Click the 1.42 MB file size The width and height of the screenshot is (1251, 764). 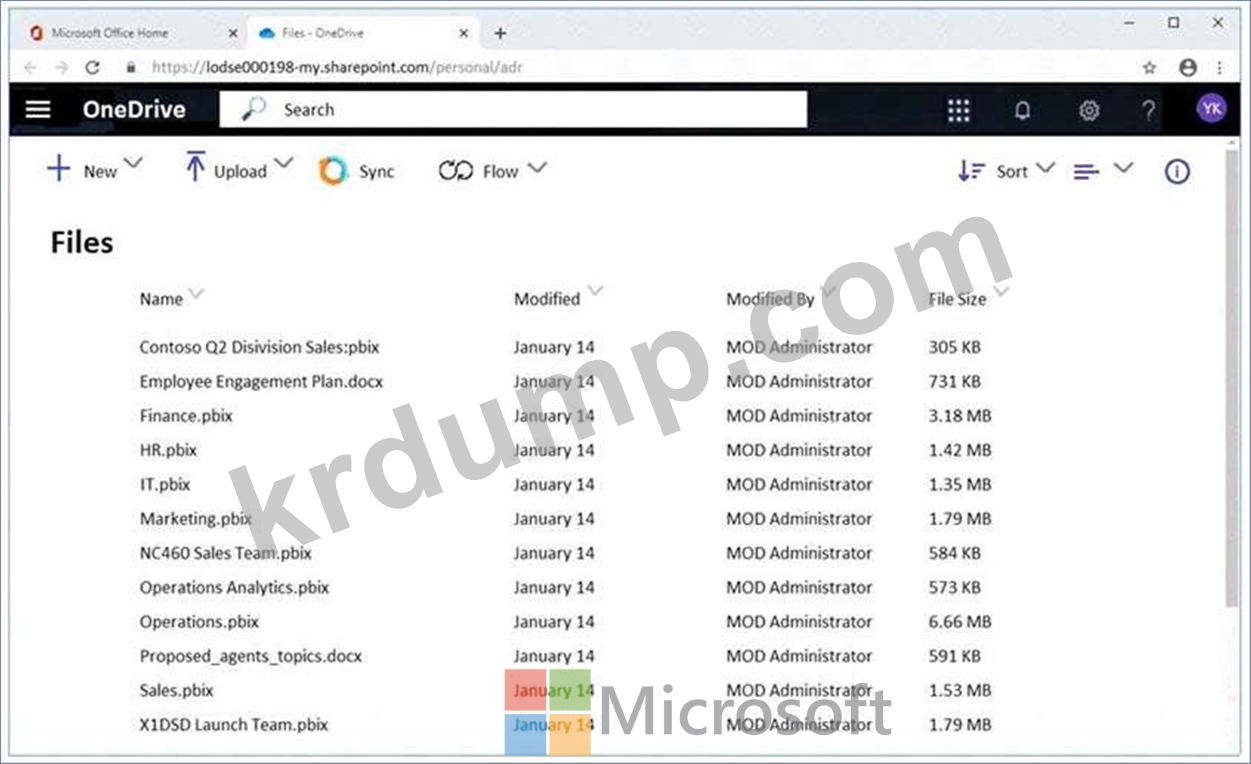pyautogui.click(x=960, y=450)
